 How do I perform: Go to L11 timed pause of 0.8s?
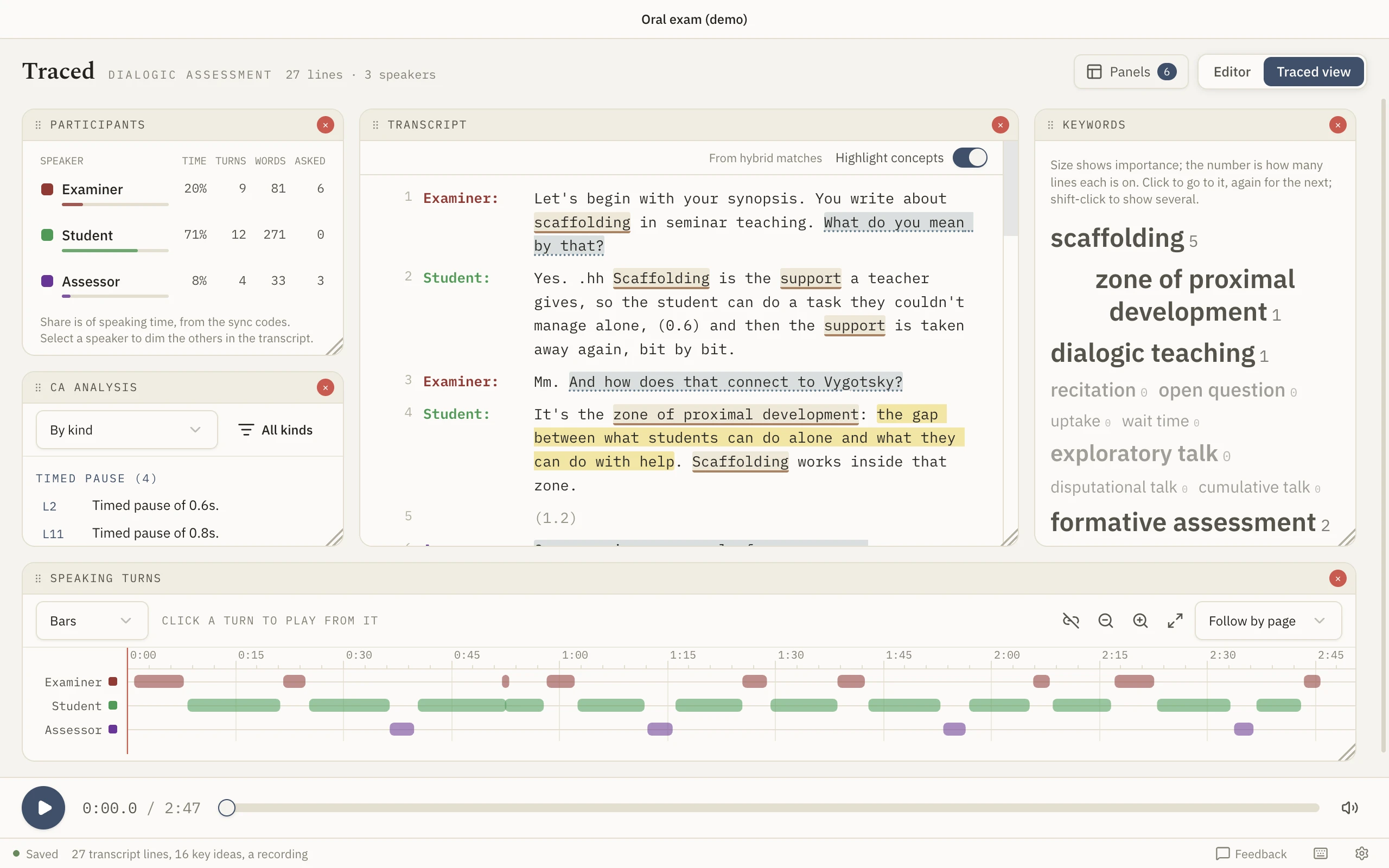pyautogui.click(x=182, y=533)
